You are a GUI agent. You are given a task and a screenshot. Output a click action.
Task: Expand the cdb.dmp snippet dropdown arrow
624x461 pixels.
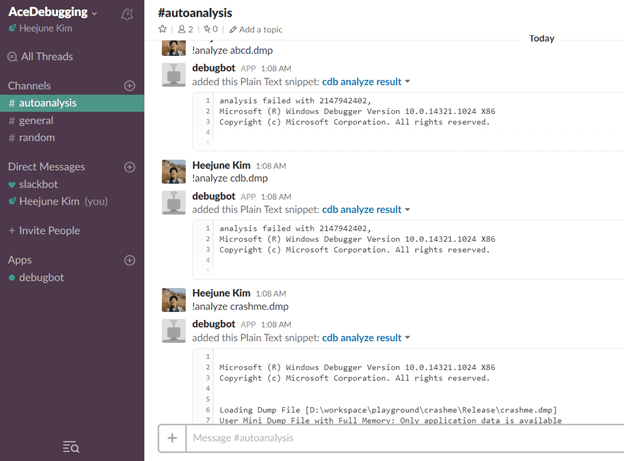pyautogui.click(x=408, y=210)
